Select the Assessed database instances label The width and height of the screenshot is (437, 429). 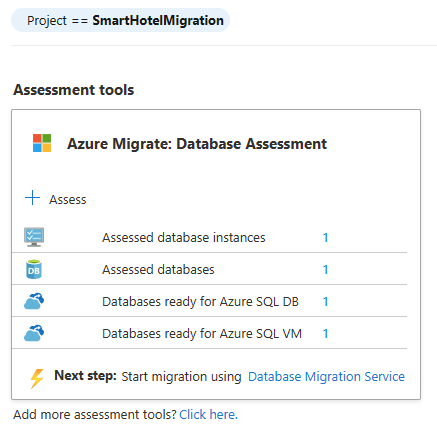(184, 238)
